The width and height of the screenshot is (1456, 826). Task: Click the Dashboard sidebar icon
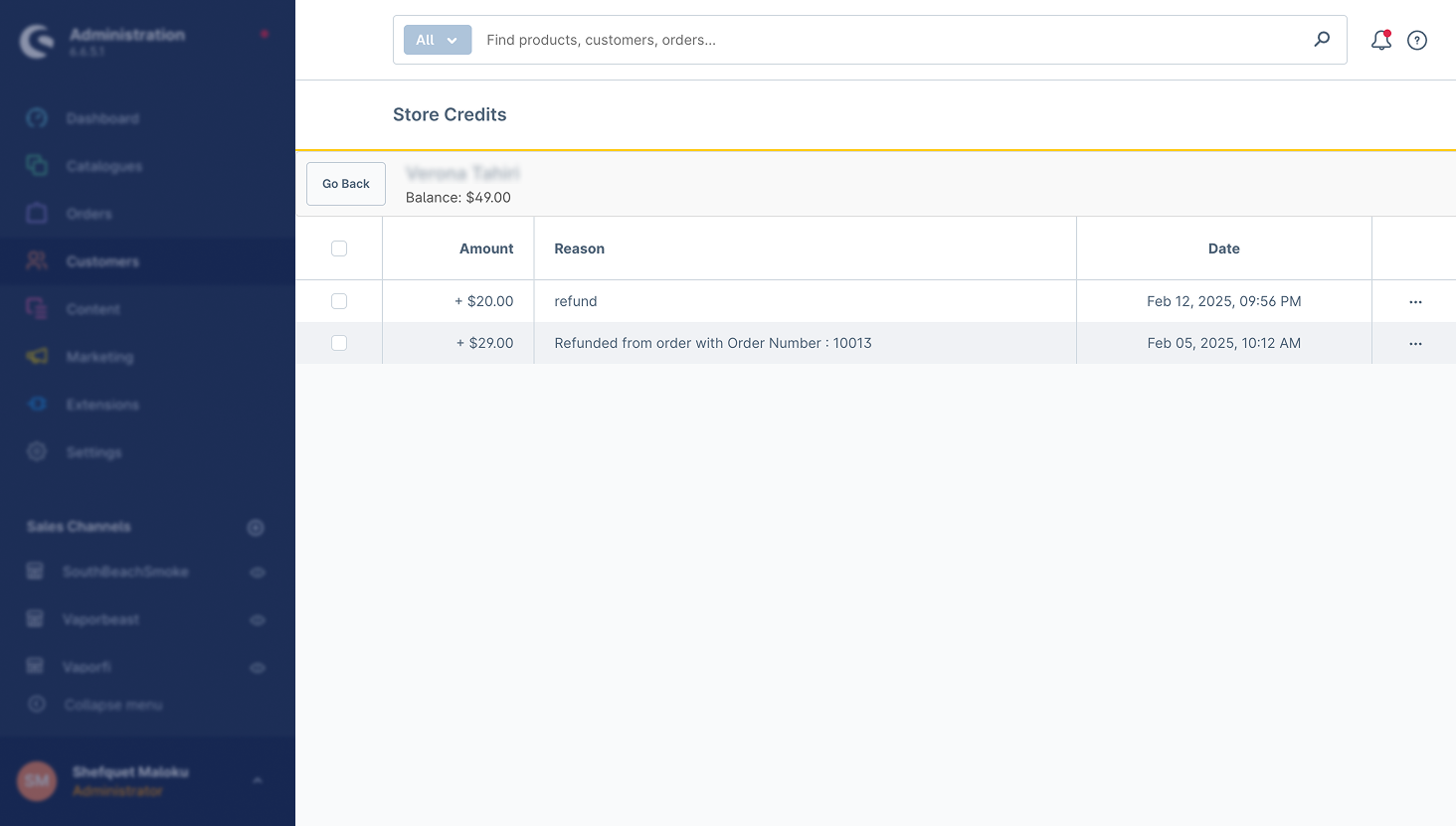[x=37, y=118]
